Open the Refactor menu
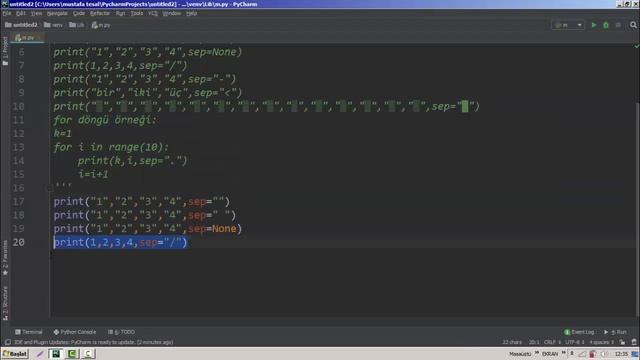The width and height of the screenshot is (640, 360). tap(100, 13)
